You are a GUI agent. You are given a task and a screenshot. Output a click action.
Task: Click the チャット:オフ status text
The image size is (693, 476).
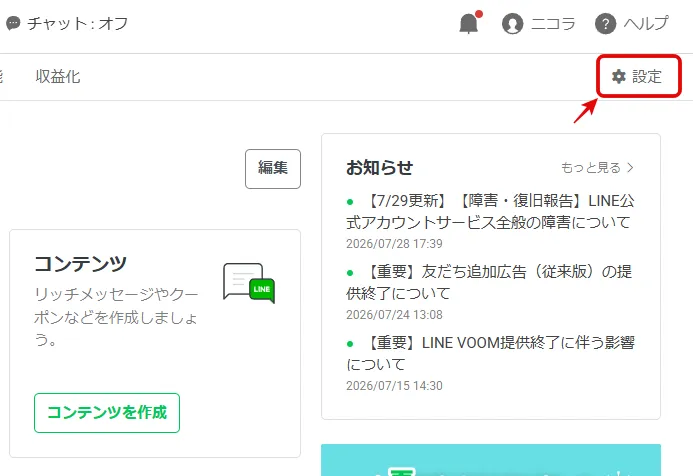[x=78, y=23]
